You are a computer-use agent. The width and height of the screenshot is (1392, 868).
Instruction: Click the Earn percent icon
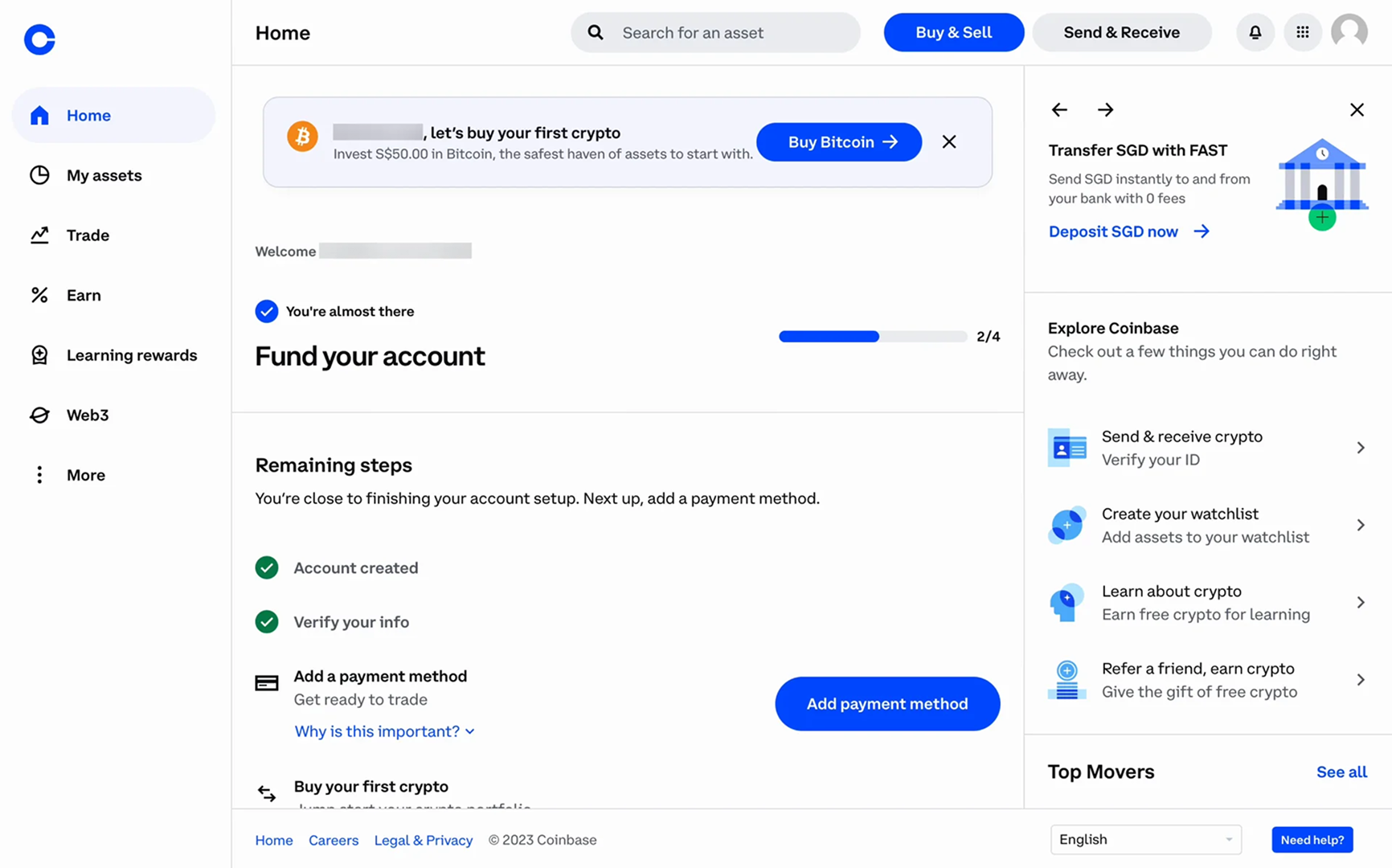click(39, 295)
